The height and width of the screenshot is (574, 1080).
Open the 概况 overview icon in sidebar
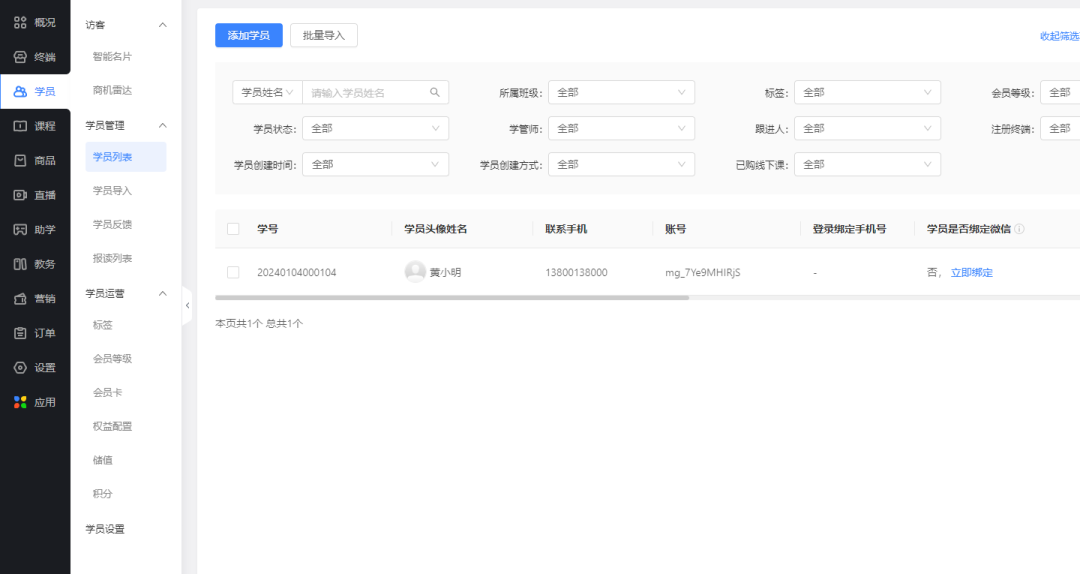20,23
